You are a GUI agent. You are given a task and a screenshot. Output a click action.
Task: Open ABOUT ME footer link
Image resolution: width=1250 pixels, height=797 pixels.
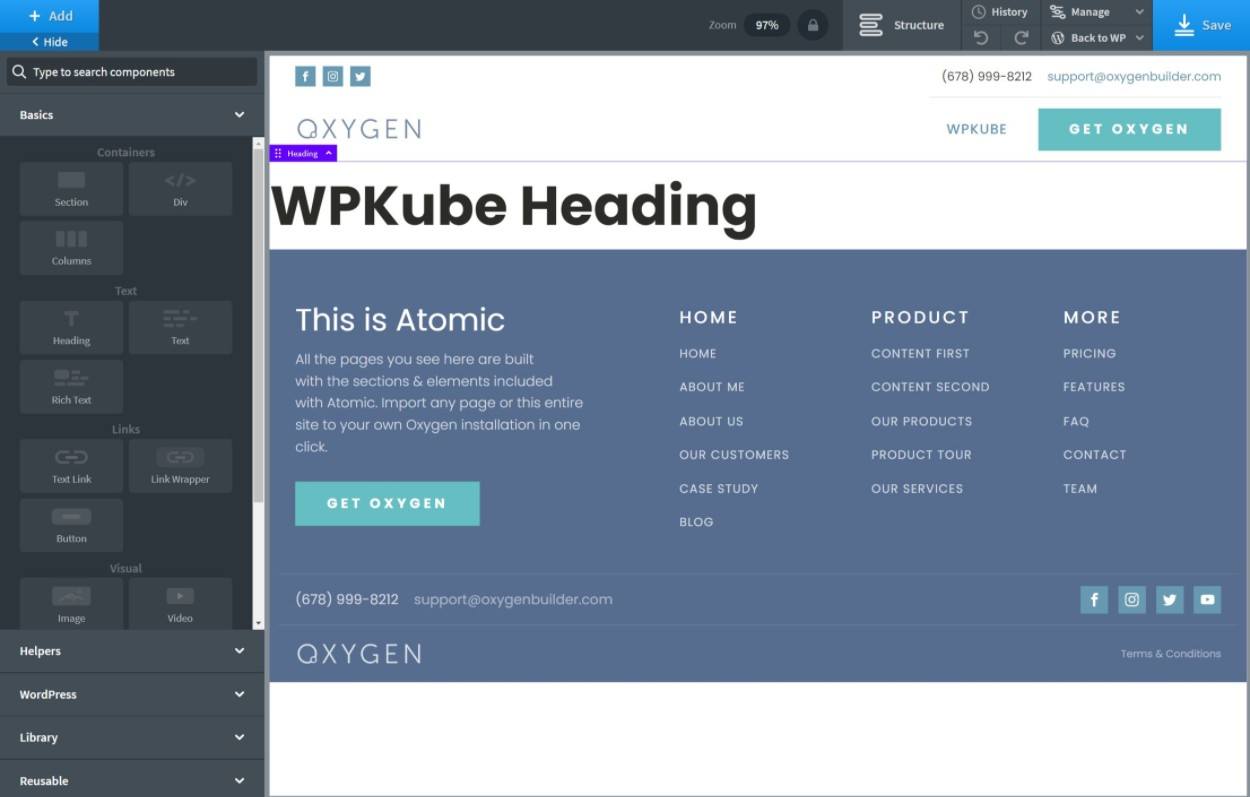click(x=712, y=387)
